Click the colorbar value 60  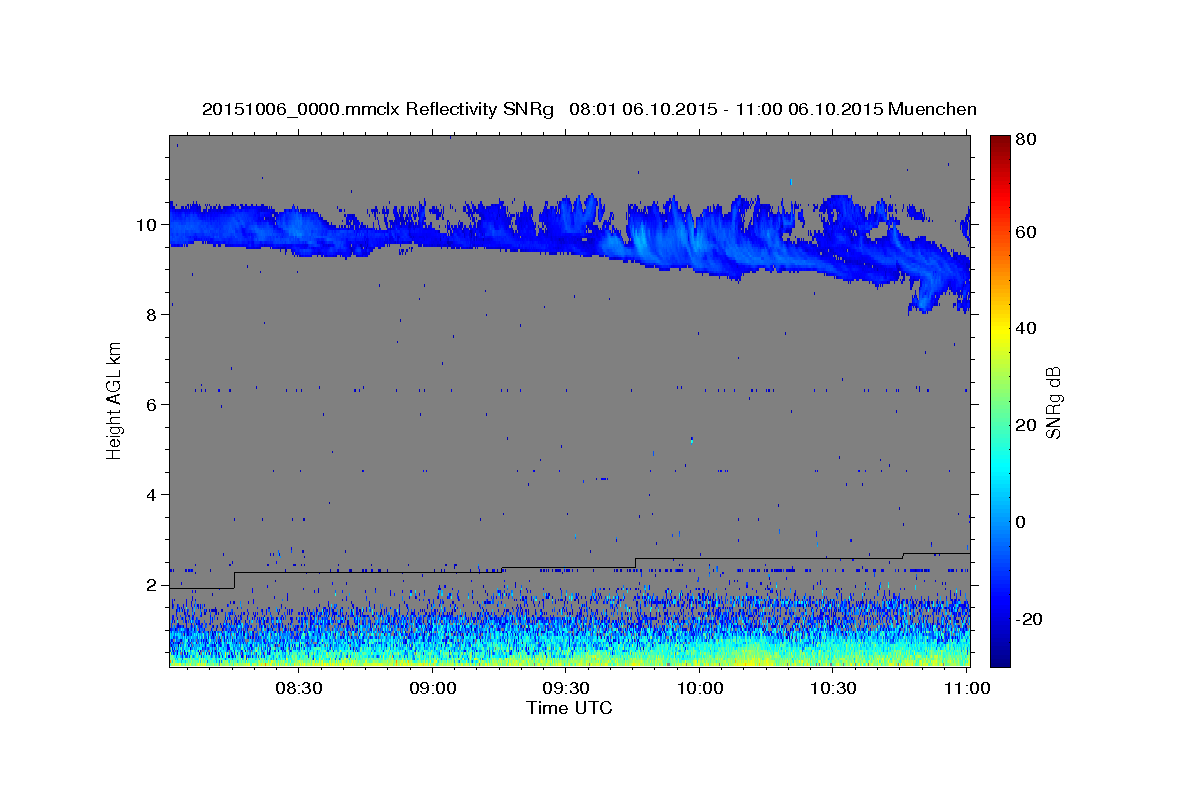tap(1025, 232)
